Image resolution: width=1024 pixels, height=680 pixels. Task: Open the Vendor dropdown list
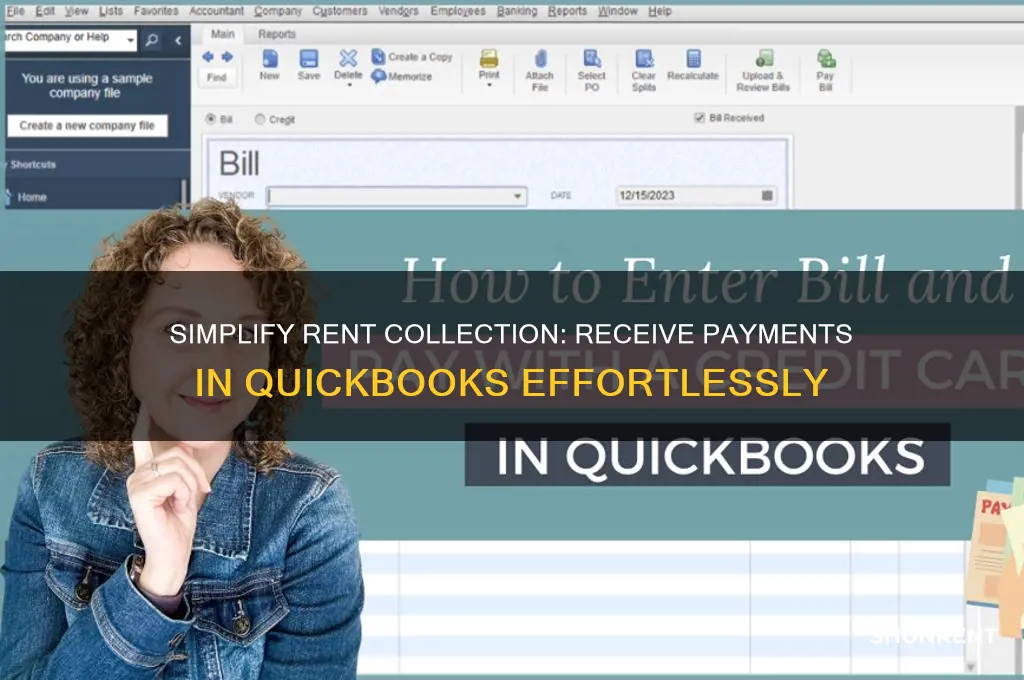pyautogui.click(x=517, y=196)
